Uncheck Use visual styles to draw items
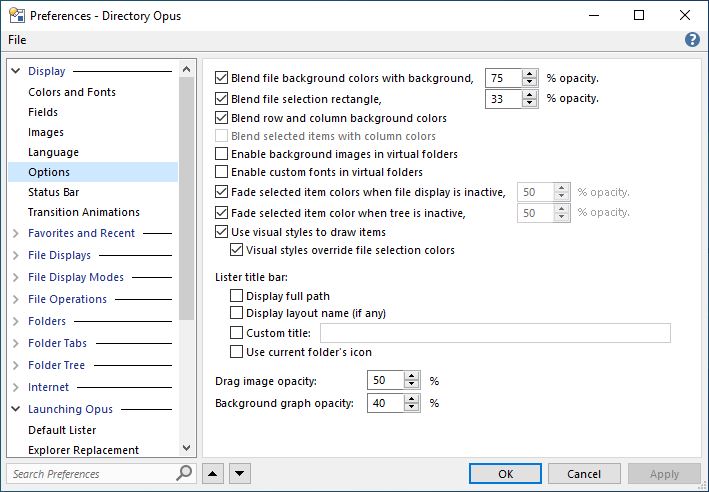This screenshot has width=709, height=492. [x=221, y=232]
